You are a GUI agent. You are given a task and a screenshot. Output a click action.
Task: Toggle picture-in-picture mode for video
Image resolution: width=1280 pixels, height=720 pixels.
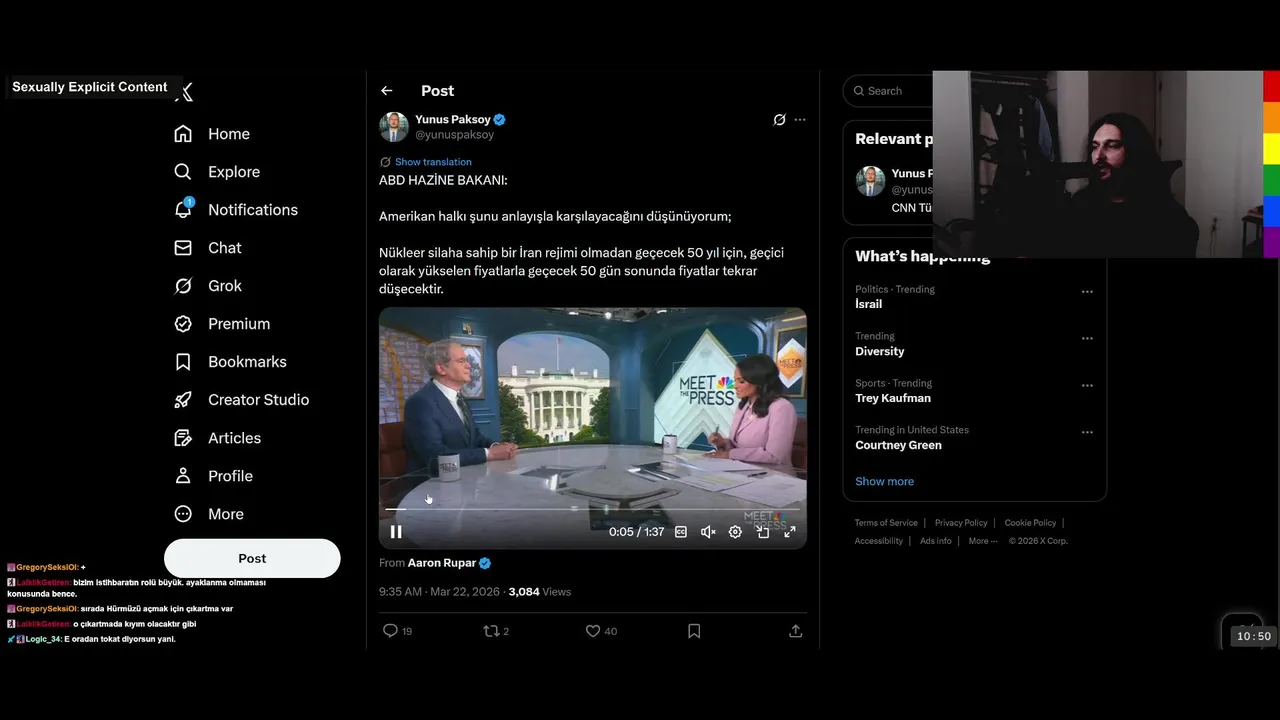pos(763,532)
